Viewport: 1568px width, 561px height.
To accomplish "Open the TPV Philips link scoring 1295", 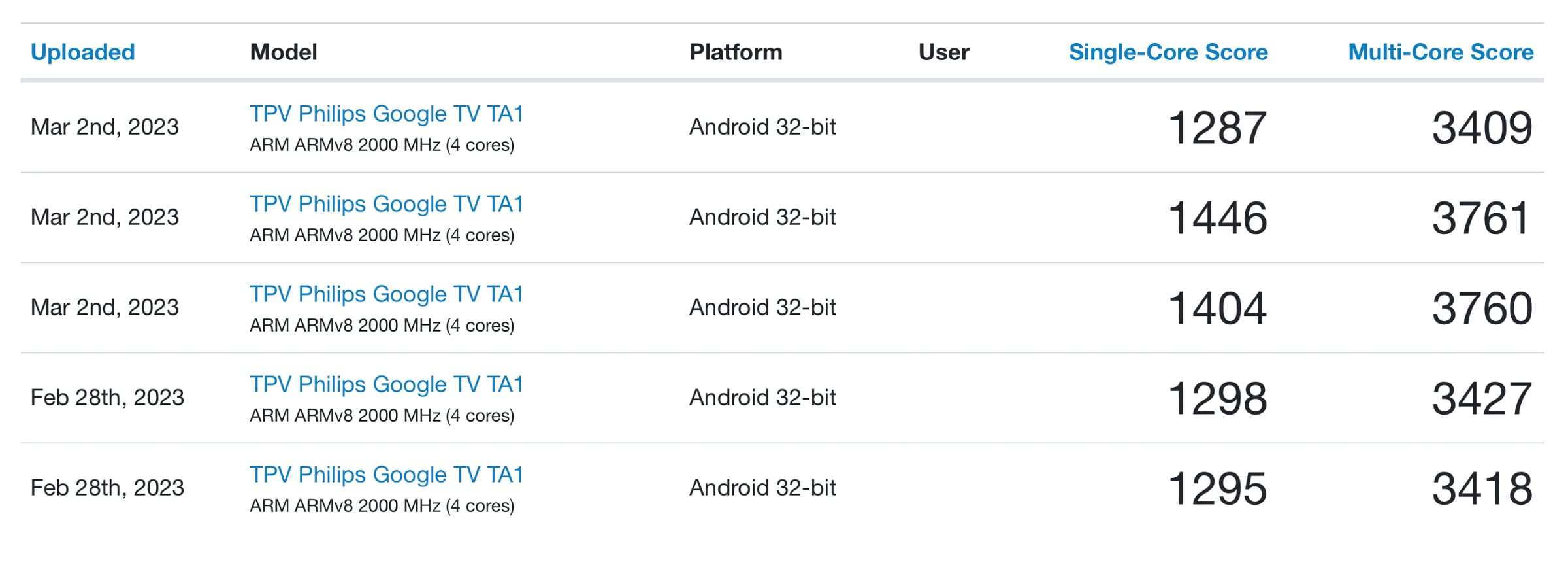I will point(386,475).
